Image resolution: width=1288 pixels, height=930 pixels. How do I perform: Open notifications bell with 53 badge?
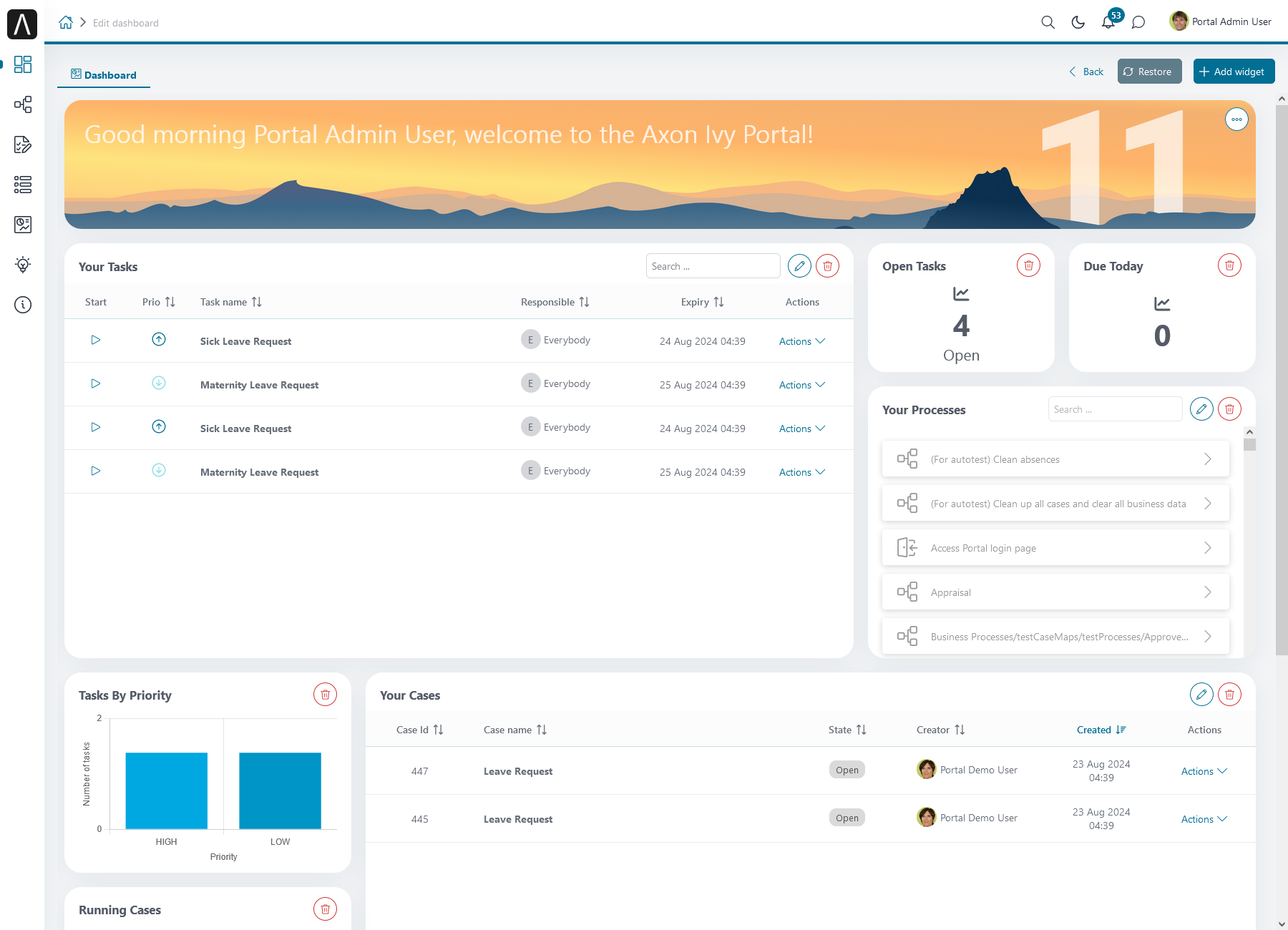(x=1108, y=22)
